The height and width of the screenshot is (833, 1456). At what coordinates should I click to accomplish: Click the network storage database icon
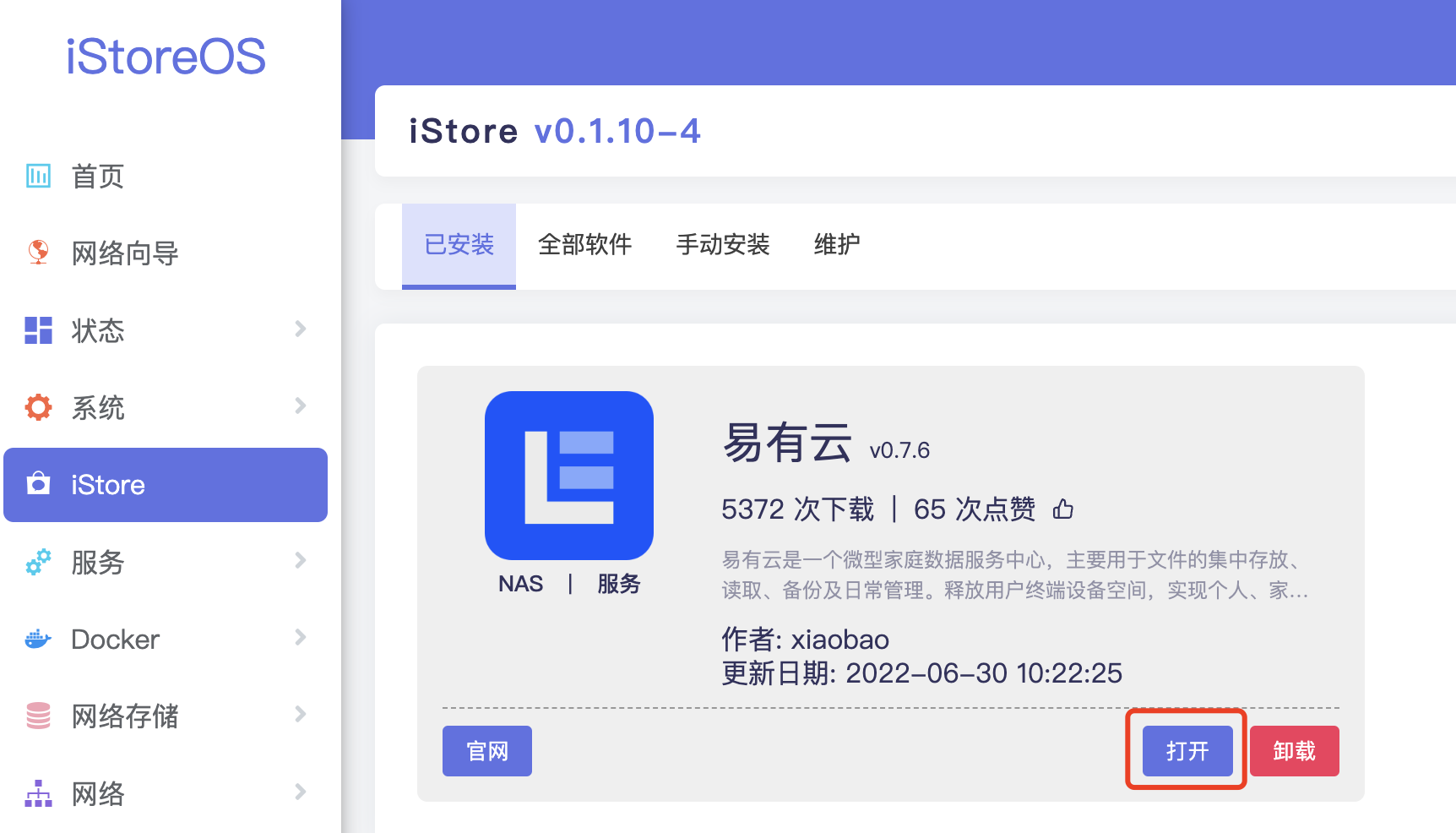pyautogui.click(x=38, y=716)
